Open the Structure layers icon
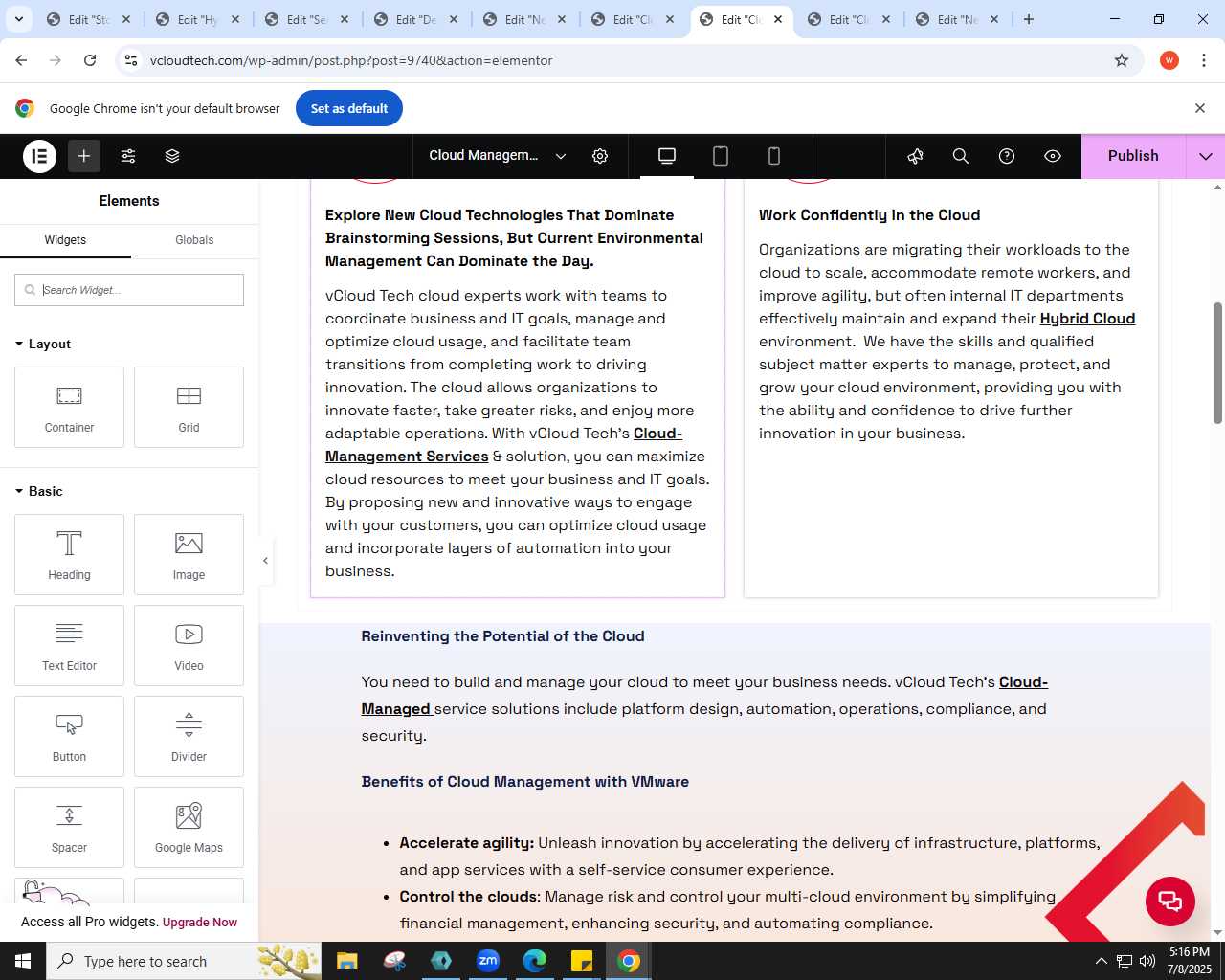1225x980 pixels. [172, 156]
